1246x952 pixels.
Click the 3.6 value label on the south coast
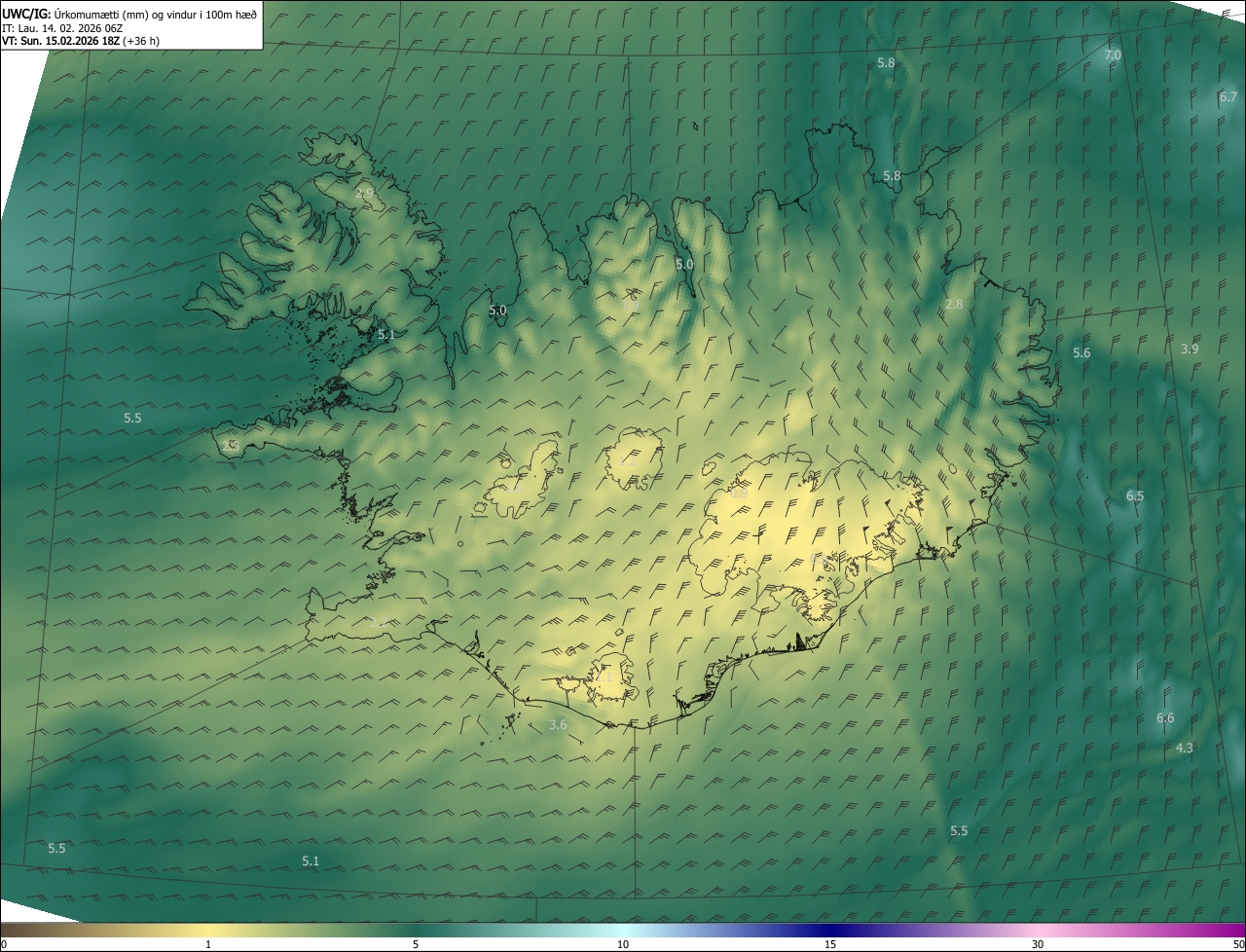click(x=558, y=724)
